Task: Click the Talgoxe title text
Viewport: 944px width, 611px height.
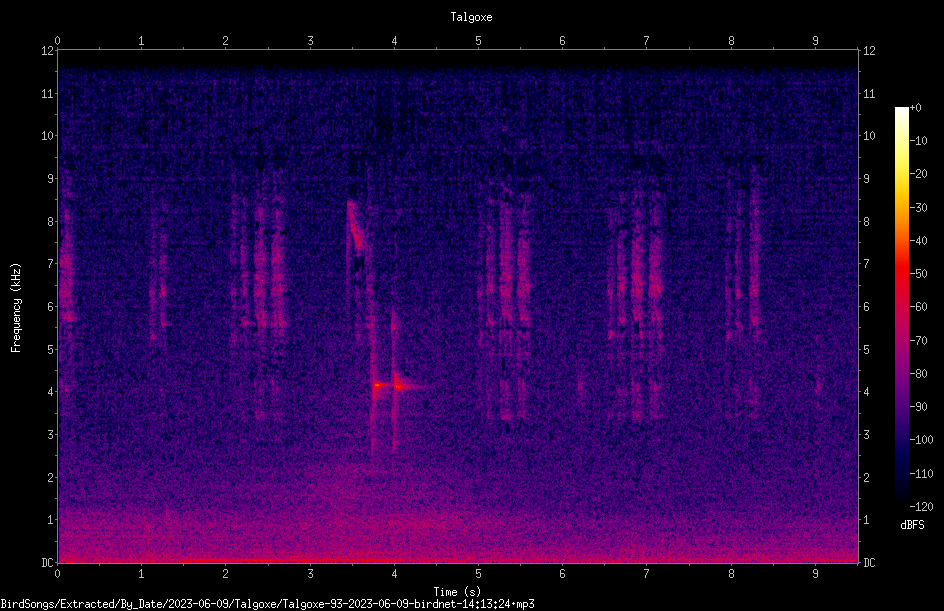Action: click(471, 17)
